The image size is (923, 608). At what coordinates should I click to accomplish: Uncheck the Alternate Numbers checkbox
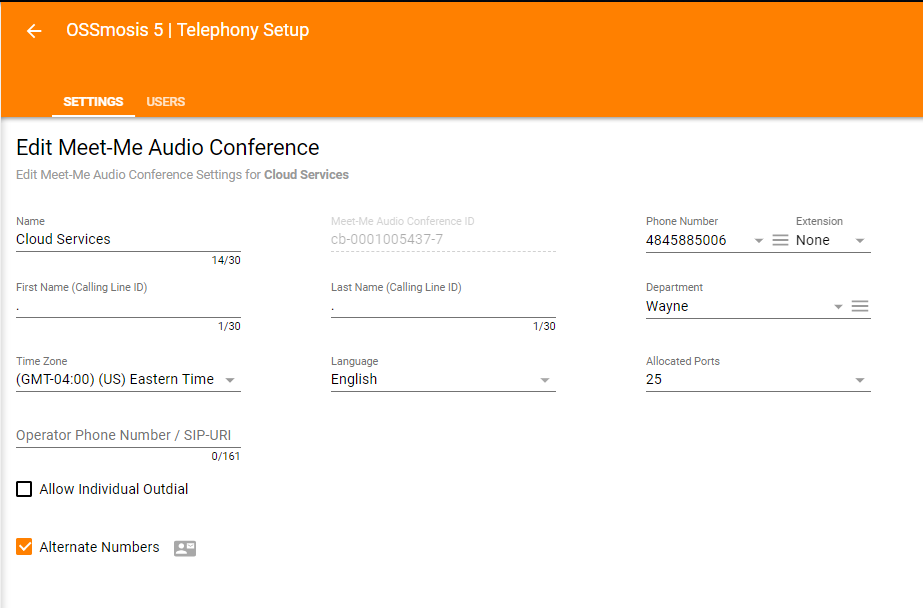coord(25,547)
